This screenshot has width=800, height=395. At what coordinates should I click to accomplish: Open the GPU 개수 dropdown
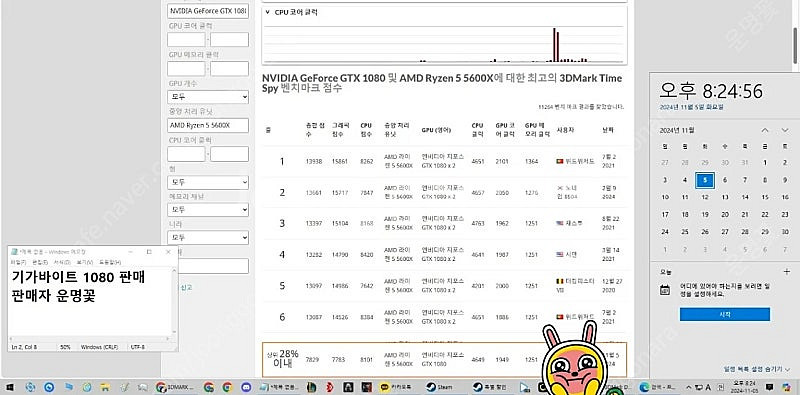[x=208, y=97]
